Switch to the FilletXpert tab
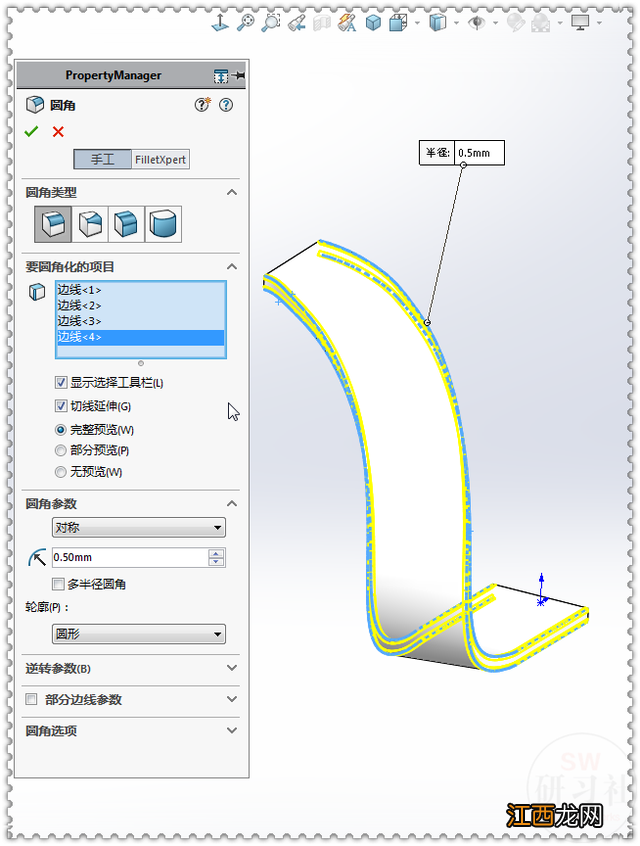The height and width of the screenshot is (846, 640). tap(160, 159)
